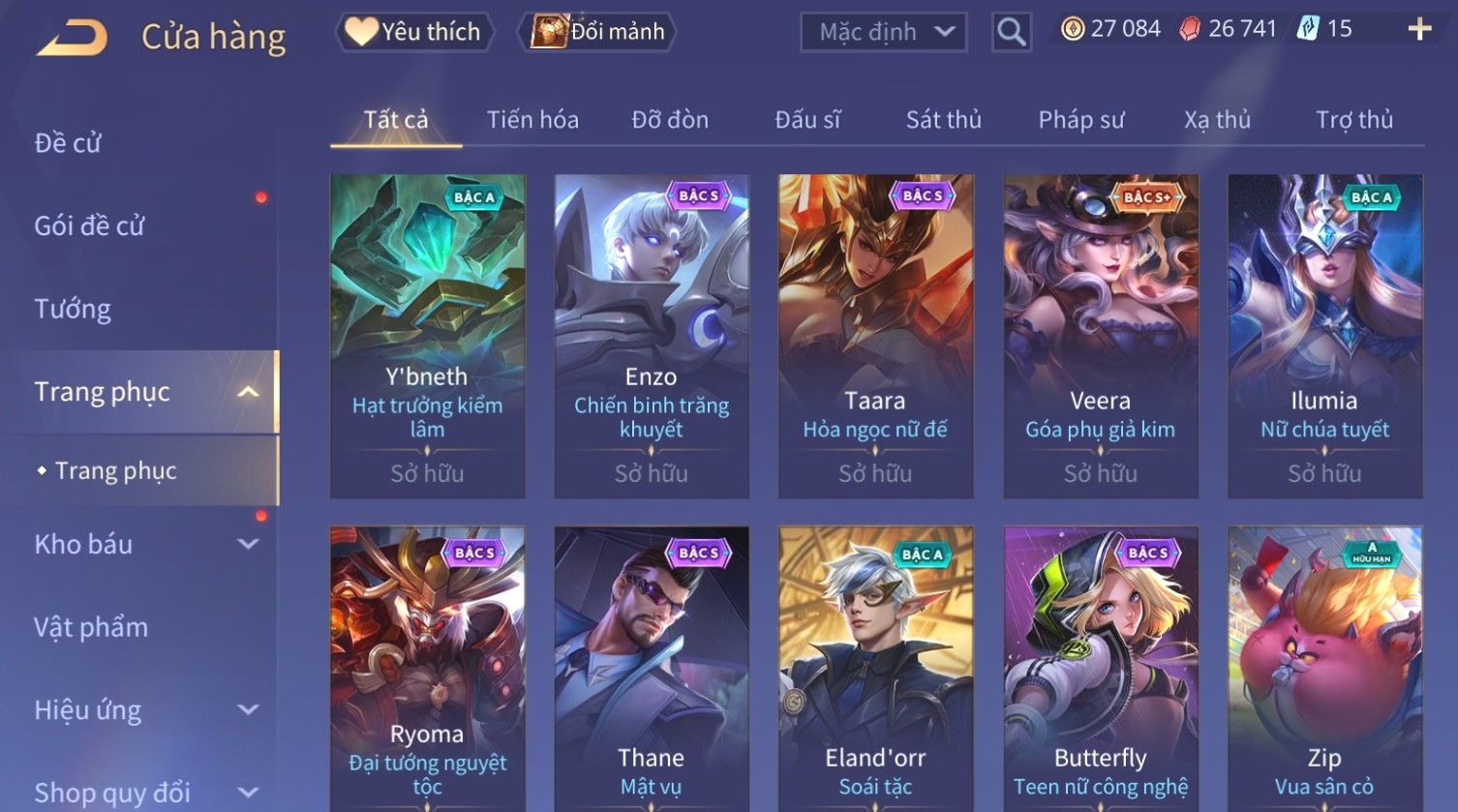Image resolution: width=1458 pixels, height=812 pixels.
Task: Click the blue voucher currency icon
Action: tap(1308, 29)
